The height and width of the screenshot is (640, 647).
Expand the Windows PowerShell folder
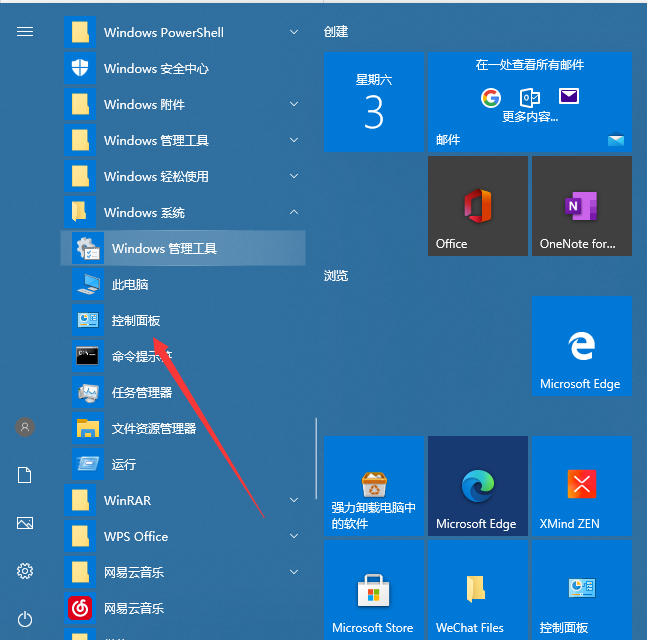(x=294, y=32)
